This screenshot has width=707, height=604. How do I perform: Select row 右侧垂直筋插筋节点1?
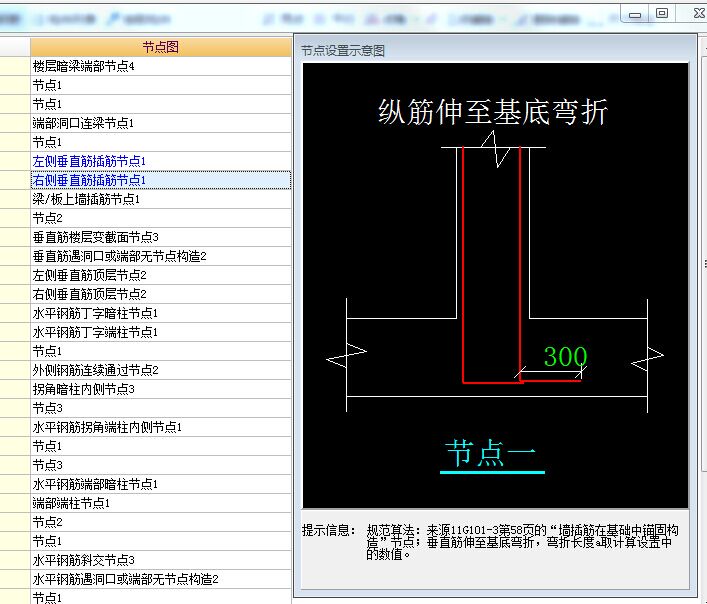[161, 180]
